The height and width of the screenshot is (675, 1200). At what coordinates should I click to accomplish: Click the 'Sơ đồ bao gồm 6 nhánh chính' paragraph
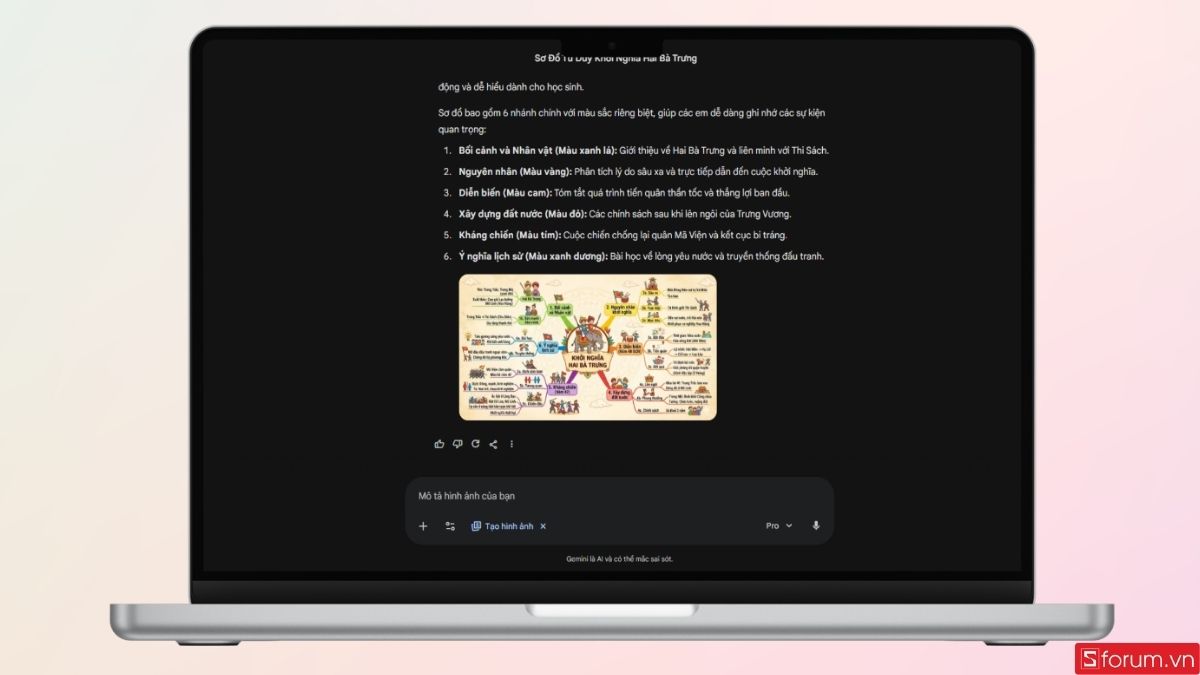[630, 121]
